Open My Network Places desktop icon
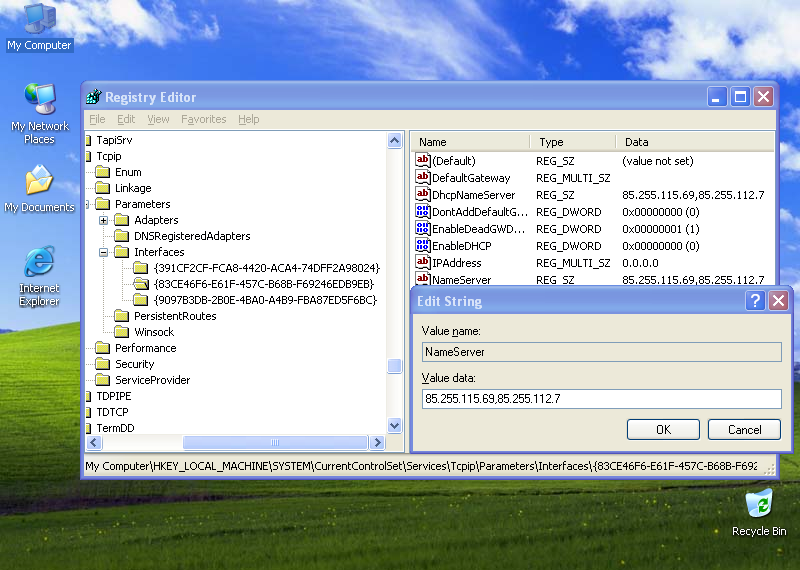This screenshot has width=800, height=570. (x=39, y=113)
